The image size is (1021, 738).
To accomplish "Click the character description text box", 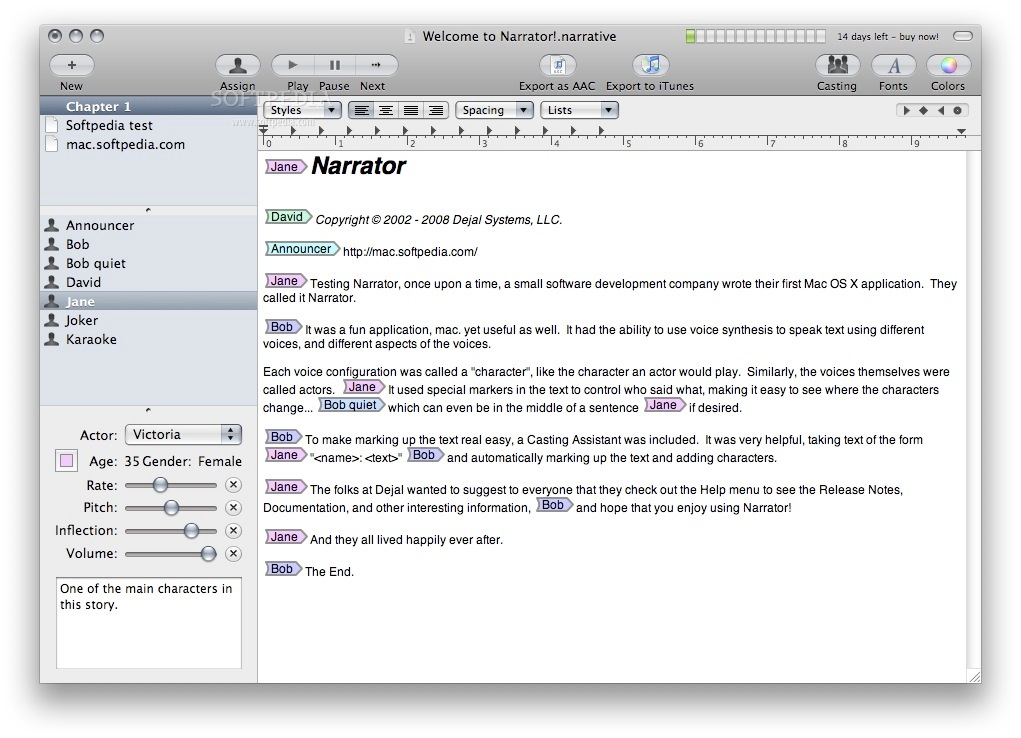I will pyautogui.click(x=148, y=623).
